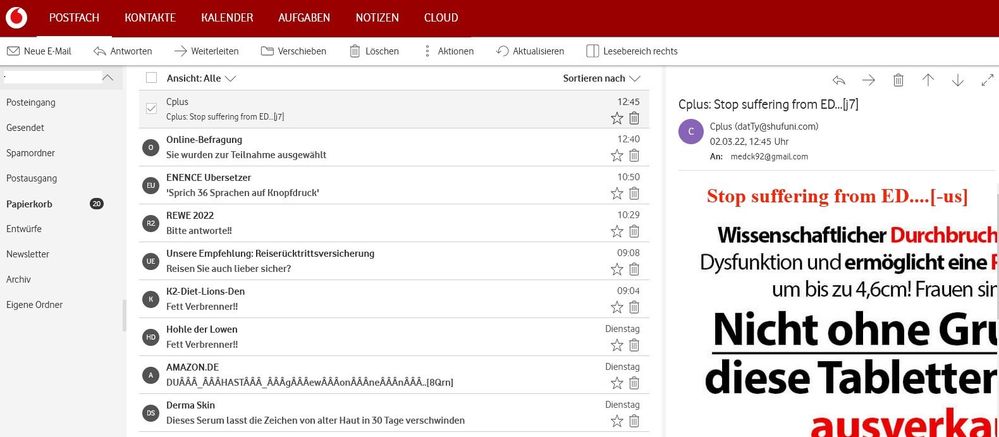Open the Postfach tab
Viewport: 999px width, 437px height.
[75, 18]
